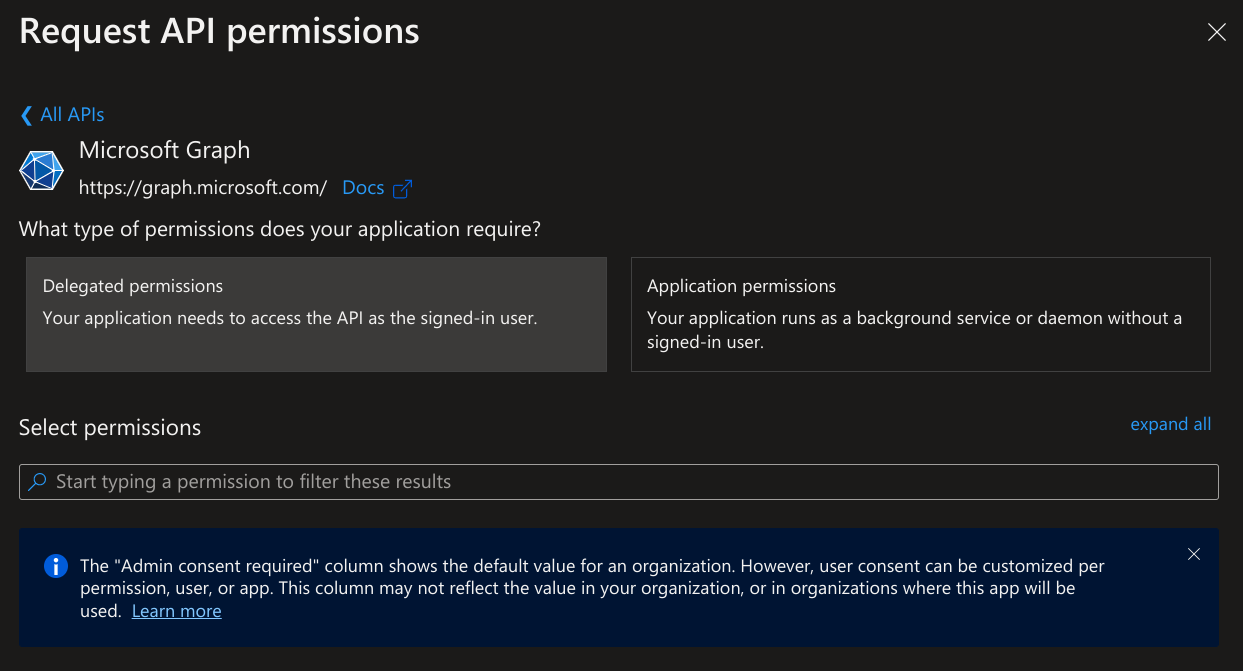Select the Delegated permissions option
Image resolution: width=1243 pixels, height=671 pixels.
point(316,314)
